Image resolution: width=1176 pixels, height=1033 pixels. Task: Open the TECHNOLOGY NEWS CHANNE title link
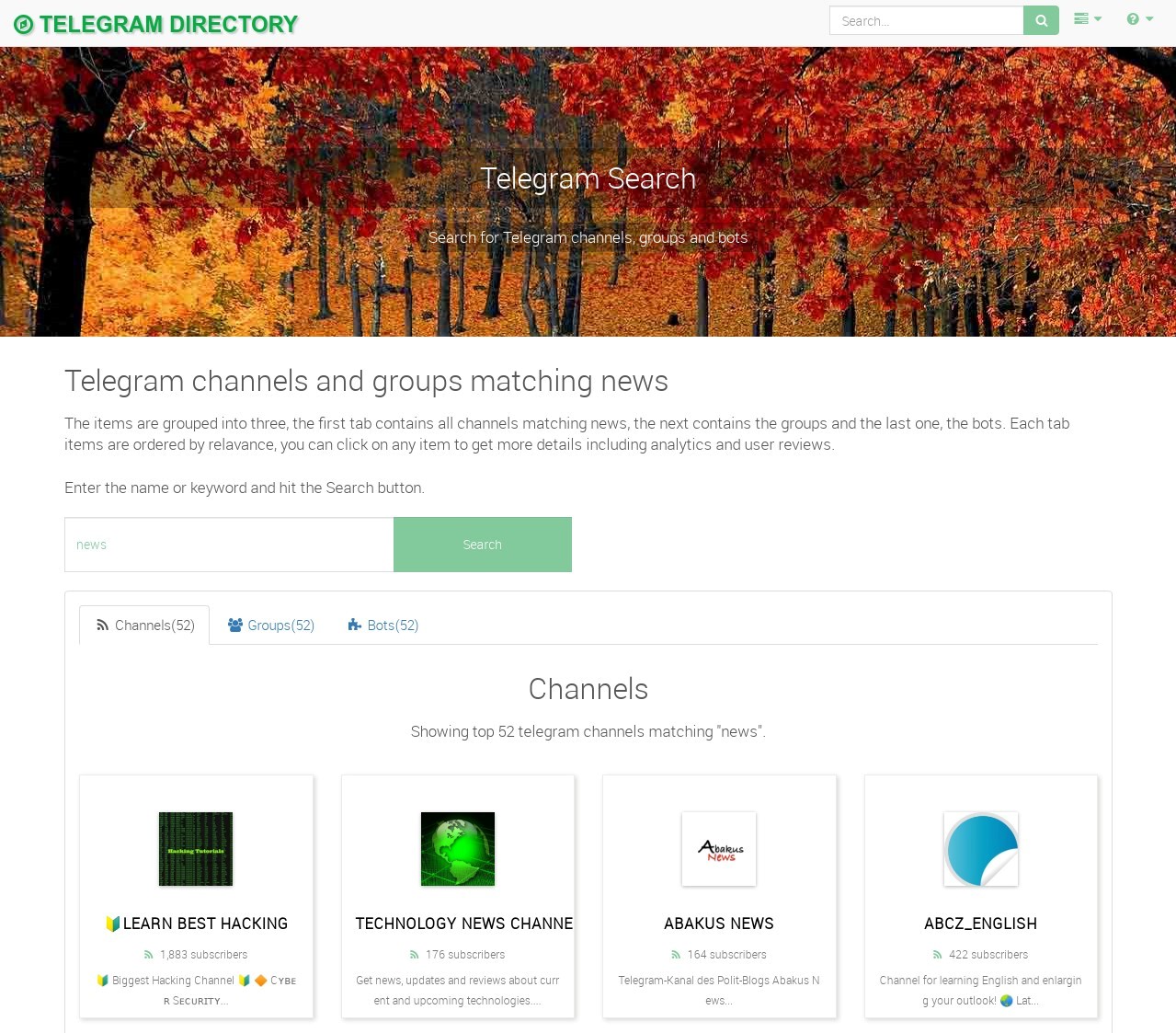[464, 924]
